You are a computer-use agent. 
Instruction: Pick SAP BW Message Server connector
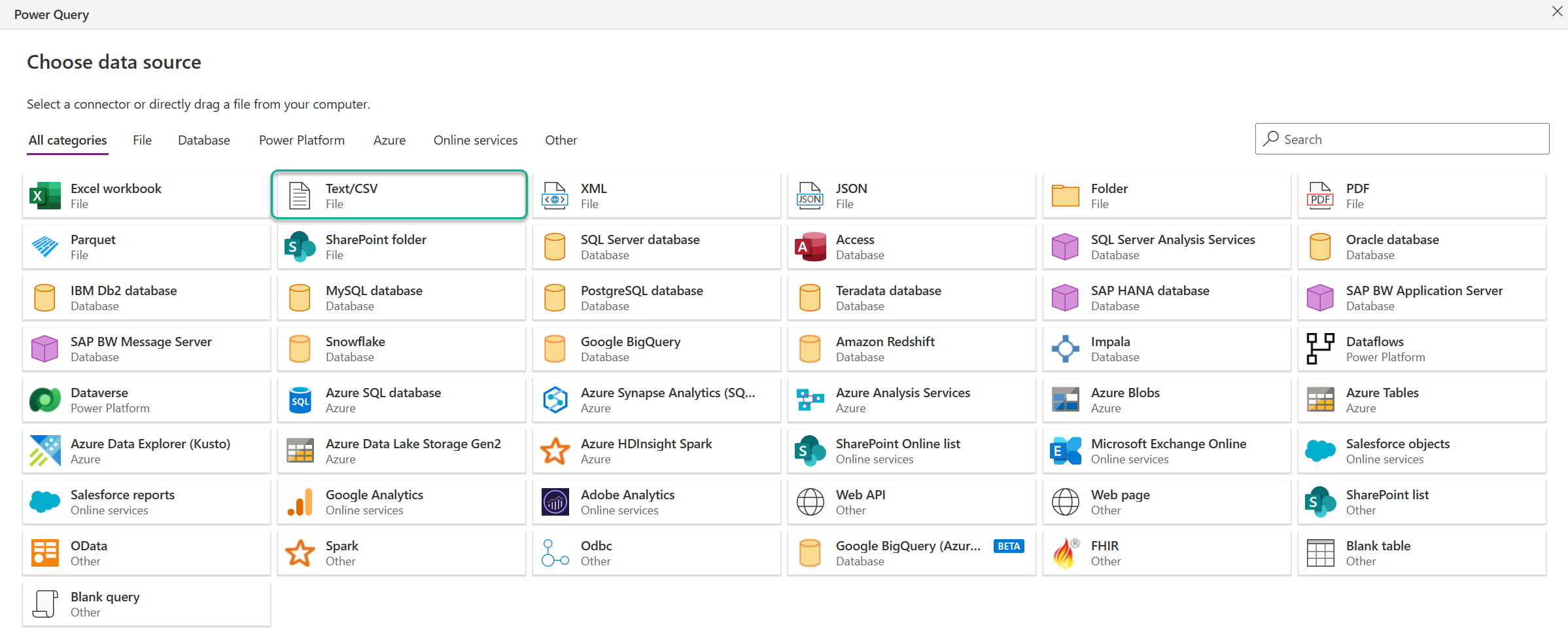(147, 349)
